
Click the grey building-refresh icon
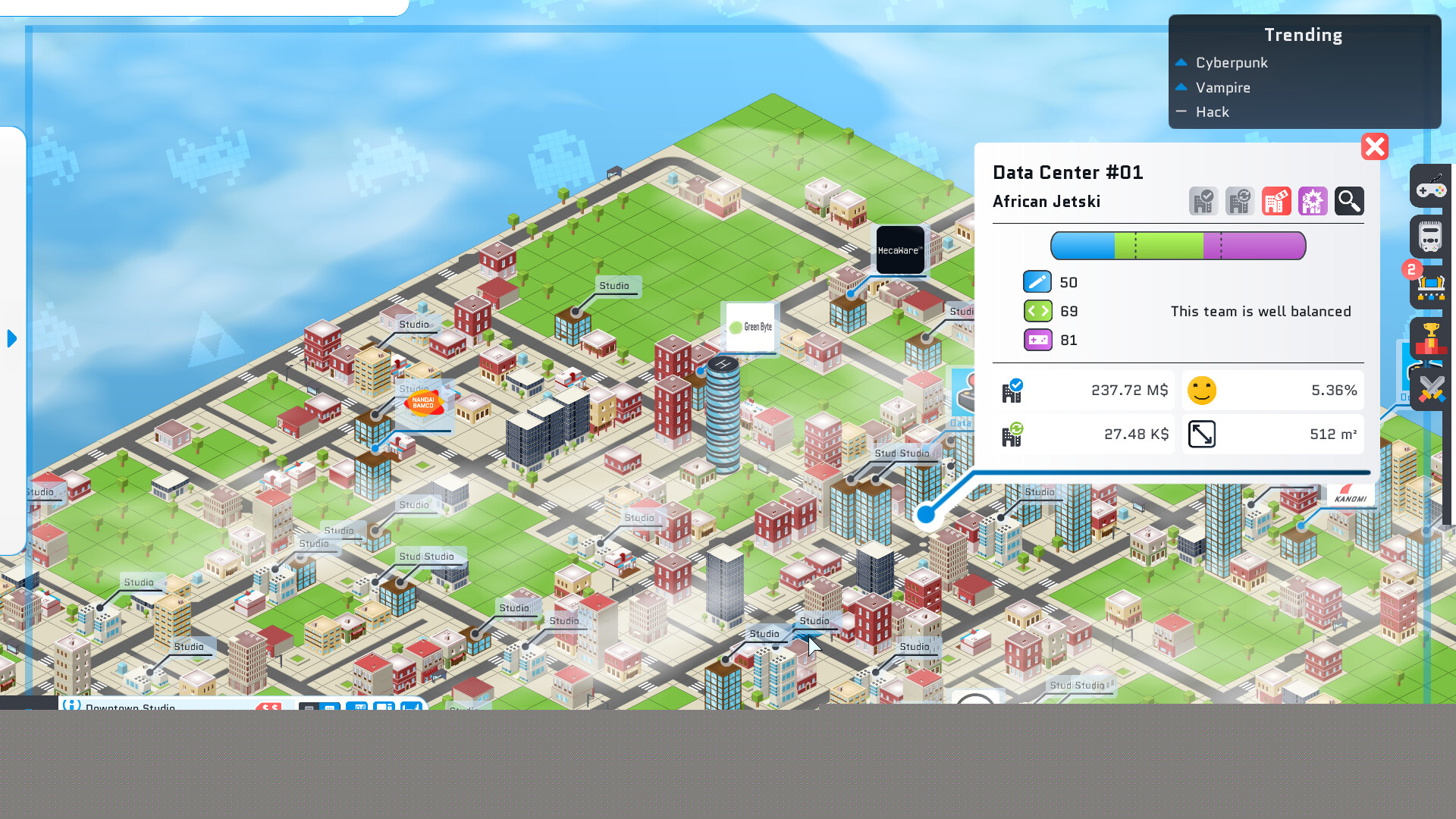click(1240, 200)
